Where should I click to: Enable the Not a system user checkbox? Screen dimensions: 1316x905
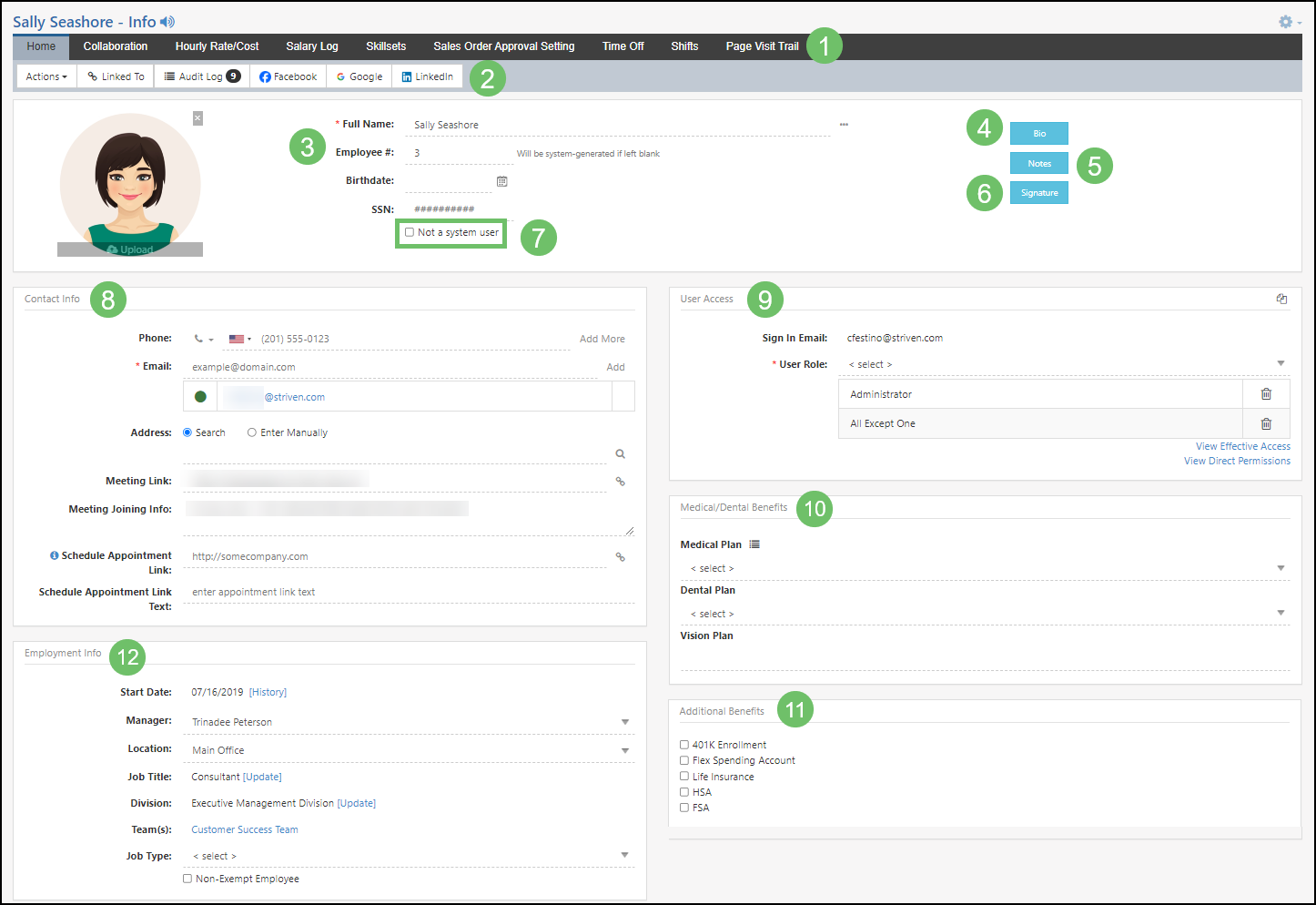[410, 232]
